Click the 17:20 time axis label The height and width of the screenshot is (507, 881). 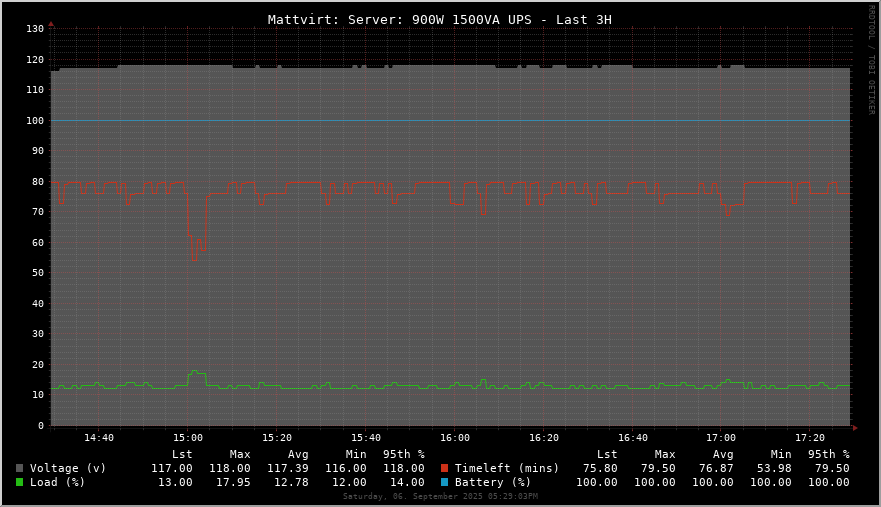810,438
